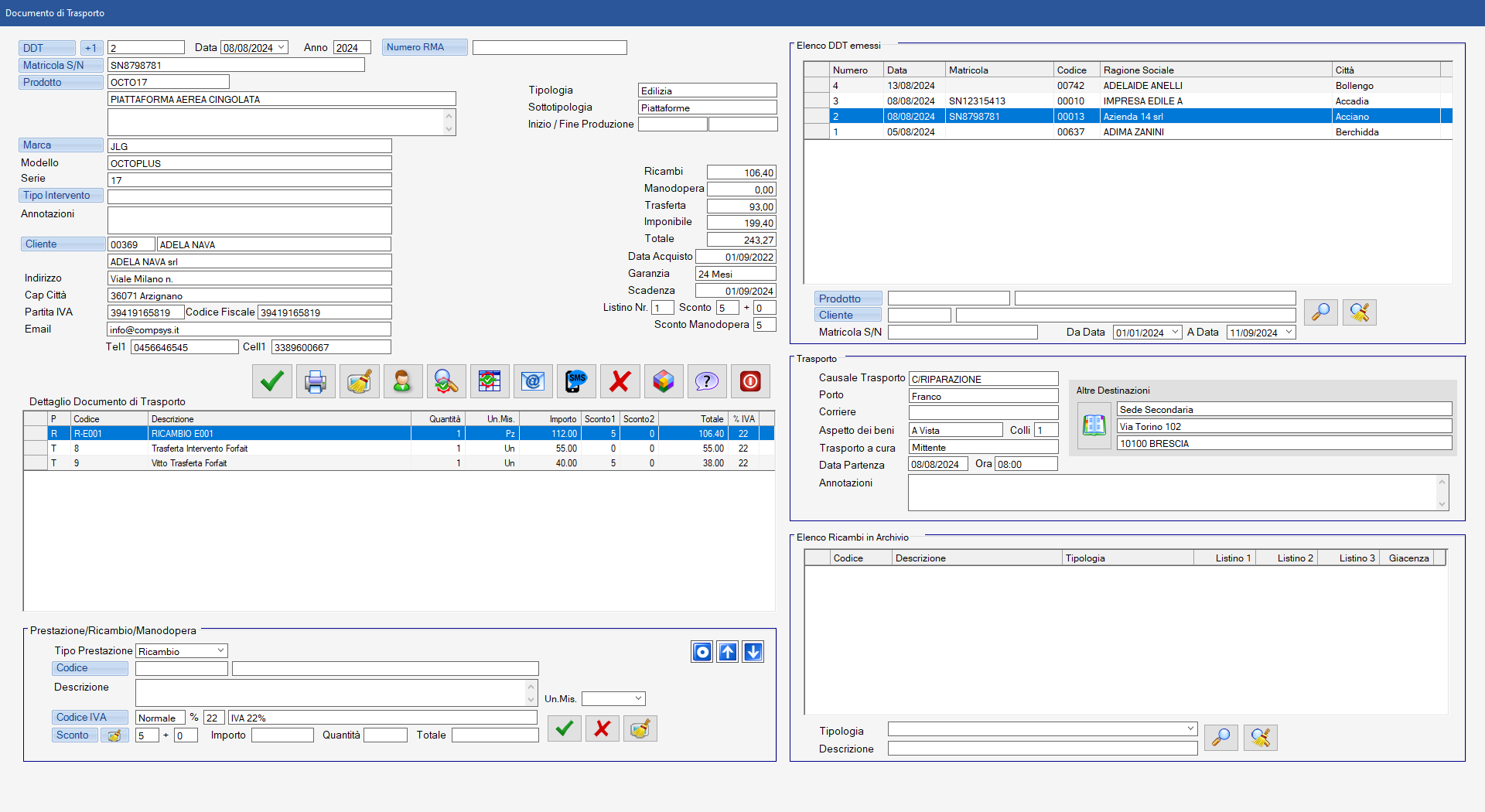1485x812 pixels.
Task: Click the colored cube icon
Action: coord(664,381)
